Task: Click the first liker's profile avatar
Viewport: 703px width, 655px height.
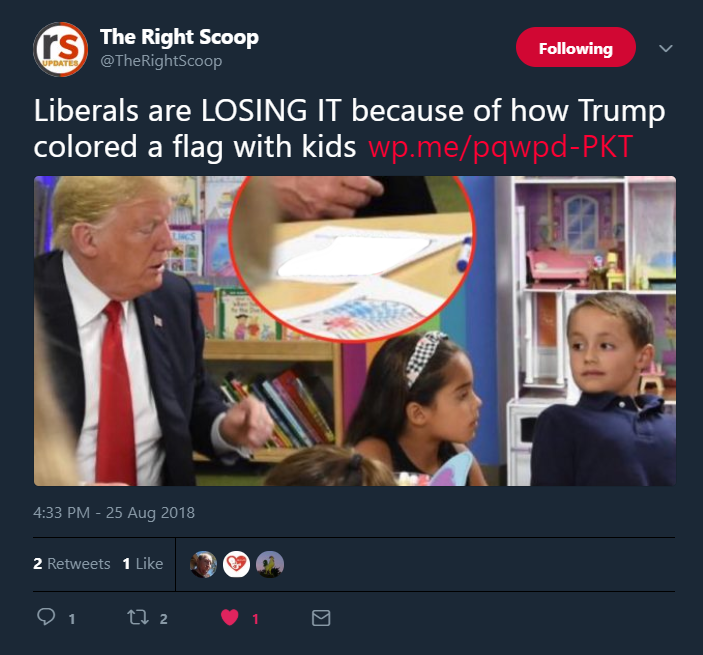Action: pos(204,564)
